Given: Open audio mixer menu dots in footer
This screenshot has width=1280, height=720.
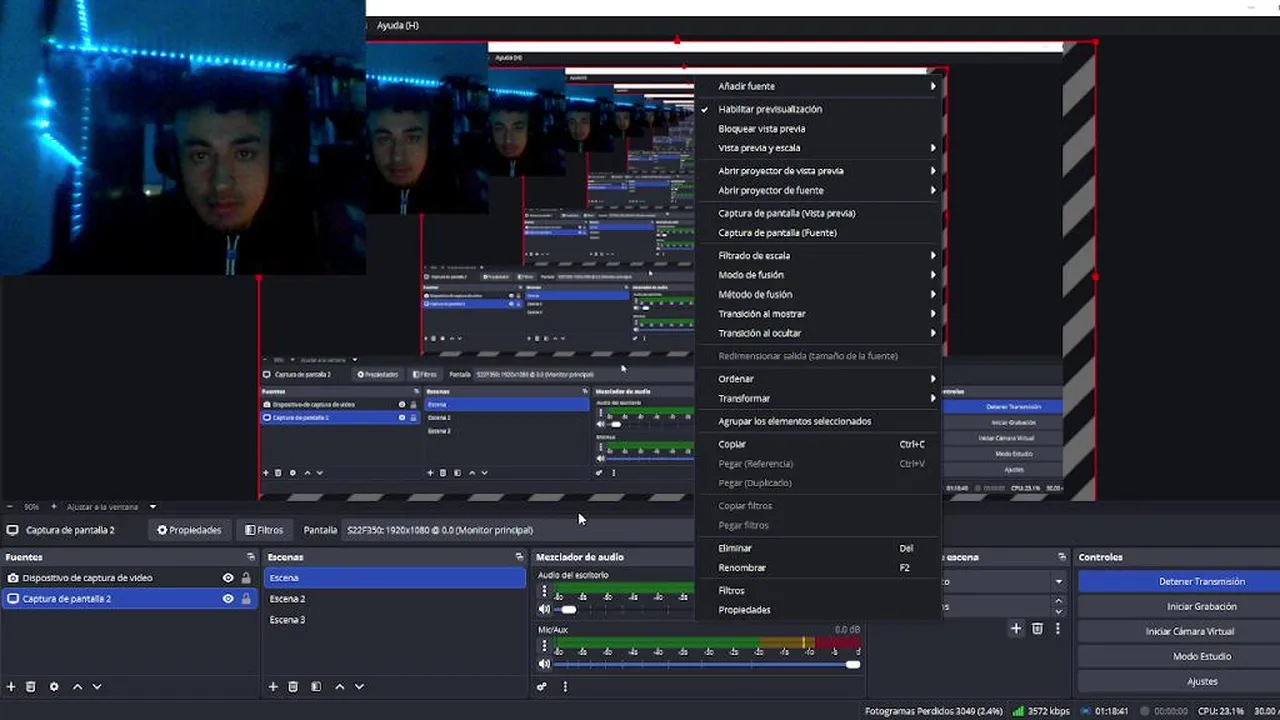Looking at the screenshot, I should [x=565, y=687].
